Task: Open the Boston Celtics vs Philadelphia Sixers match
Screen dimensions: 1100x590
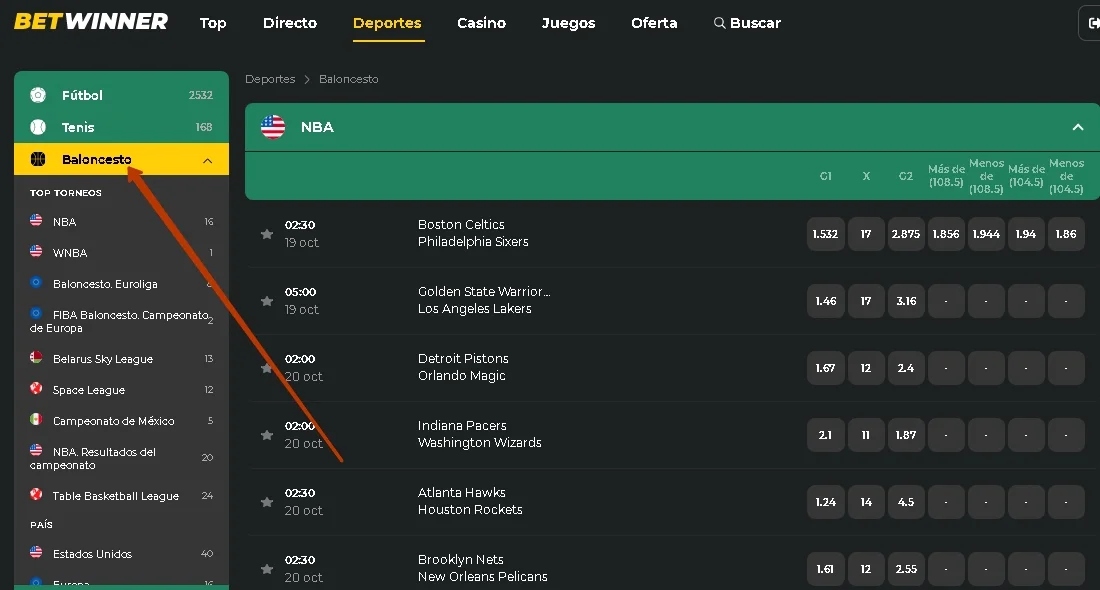Action: [x=474, y=233]
